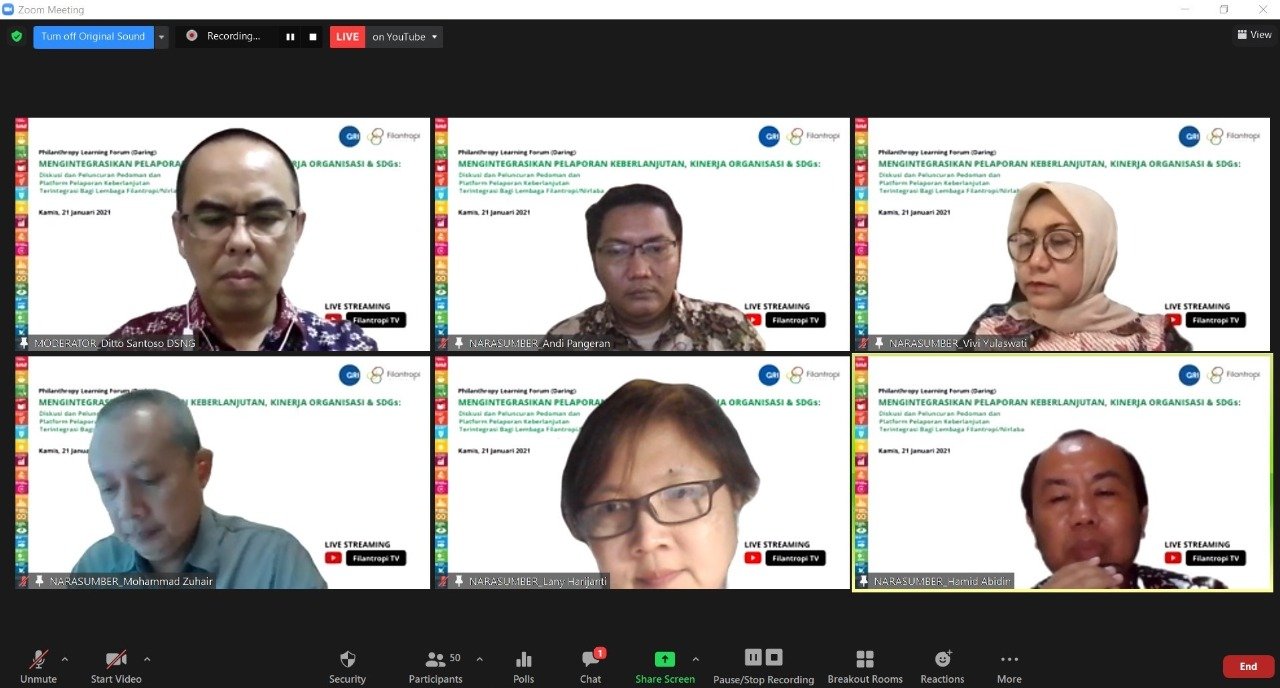Open the Security shield options
Image resolution: width=1280 pixels, height=688 pixels.
[347, 660]
